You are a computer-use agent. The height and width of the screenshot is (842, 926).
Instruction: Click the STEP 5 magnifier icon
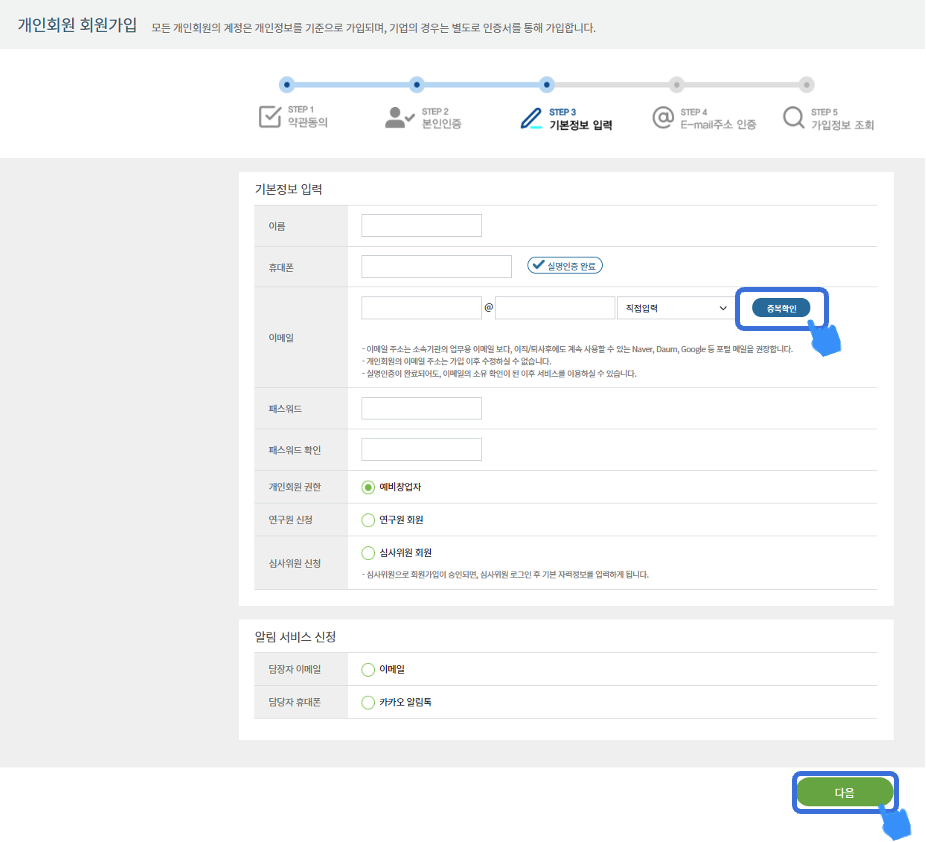pos(793,118)
